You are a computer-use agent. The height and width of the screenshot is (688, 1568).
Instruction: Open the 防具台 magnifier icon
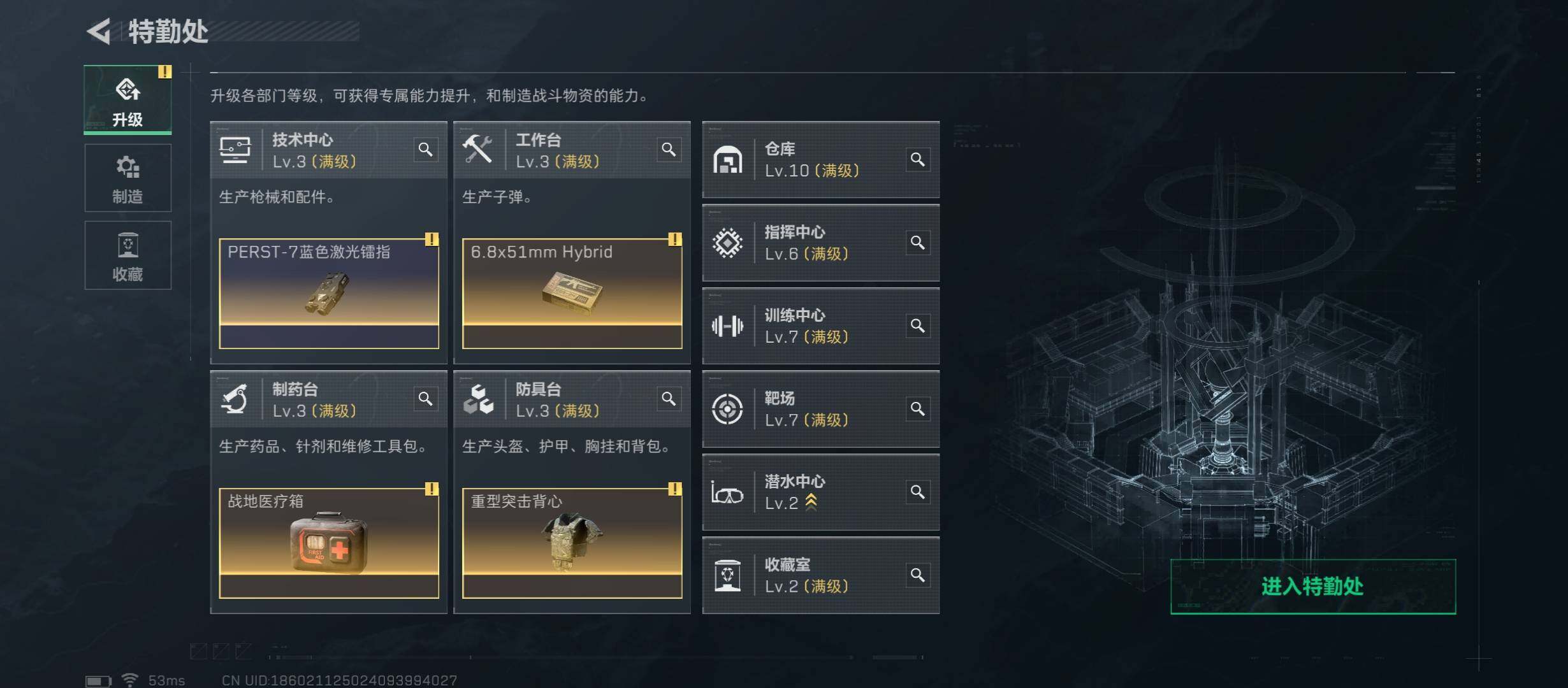[x=669, y=399]
